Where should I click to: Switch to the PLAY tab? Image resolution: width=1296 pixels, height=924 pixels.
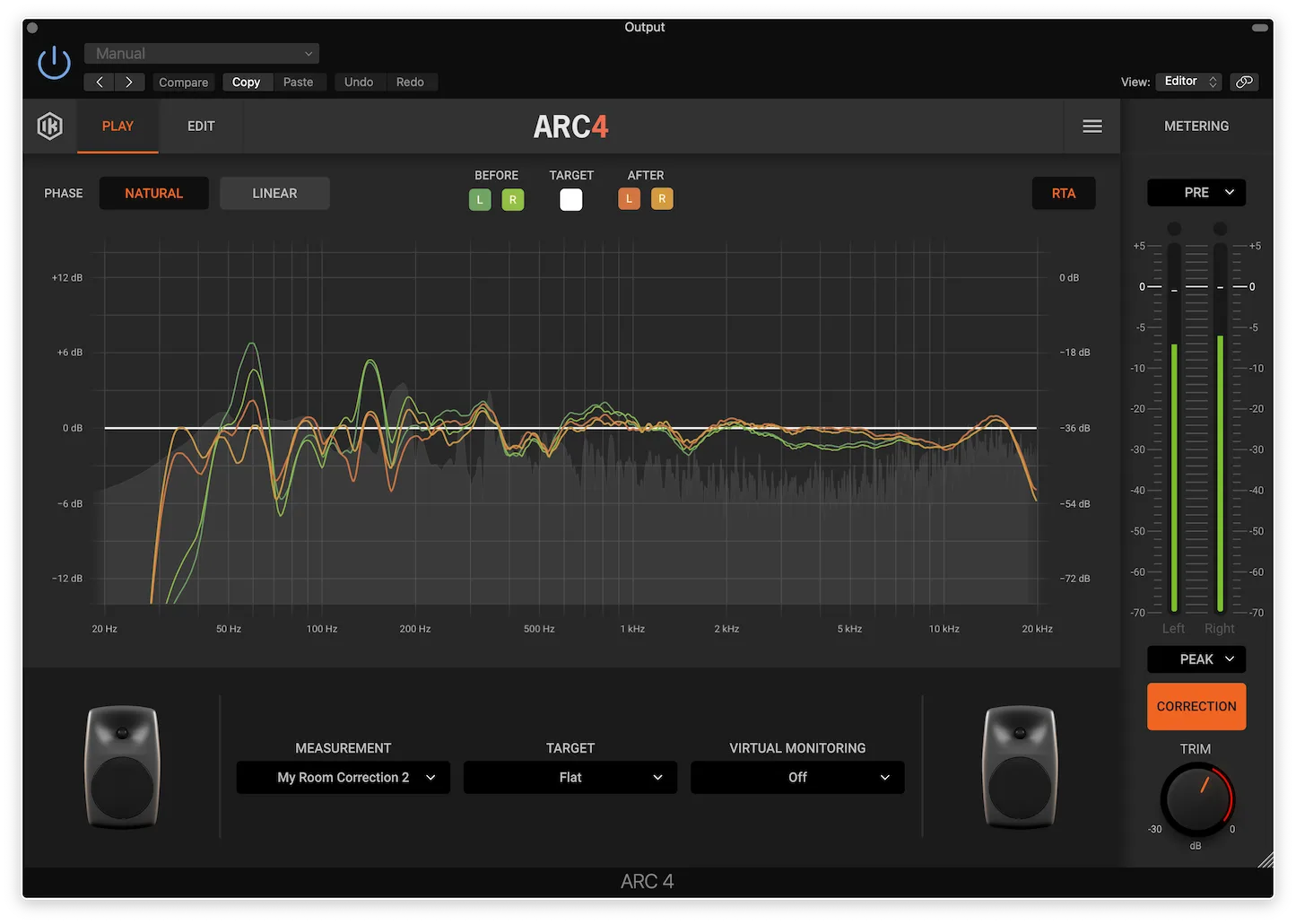coord(117,126)
